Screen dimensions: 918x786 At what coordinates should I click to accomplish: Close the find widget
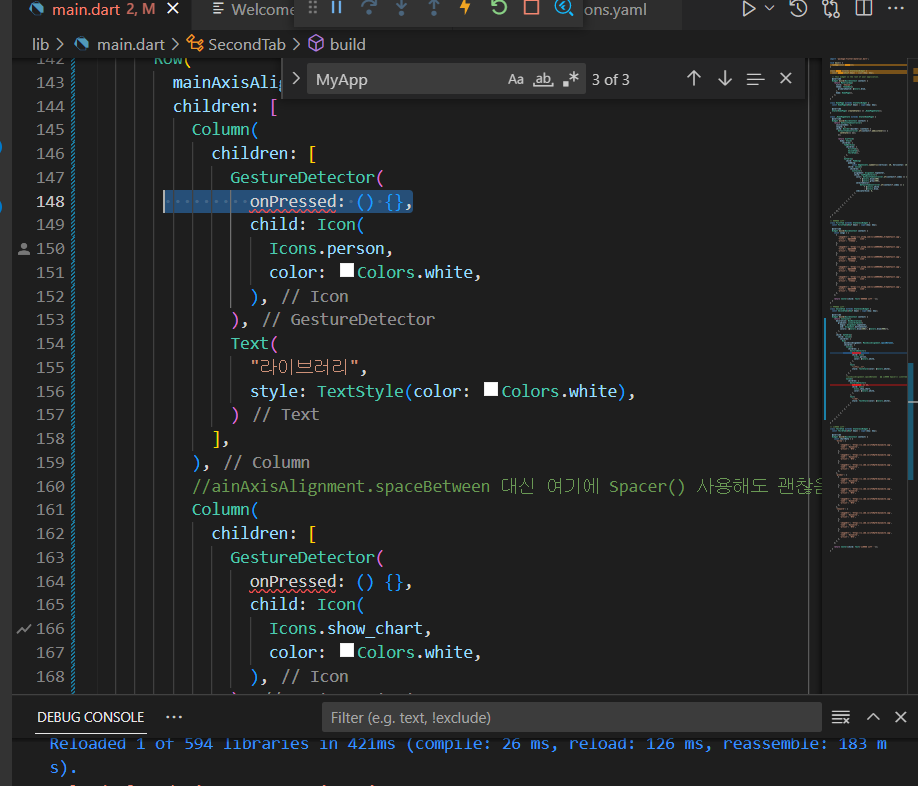coord(786,78)
